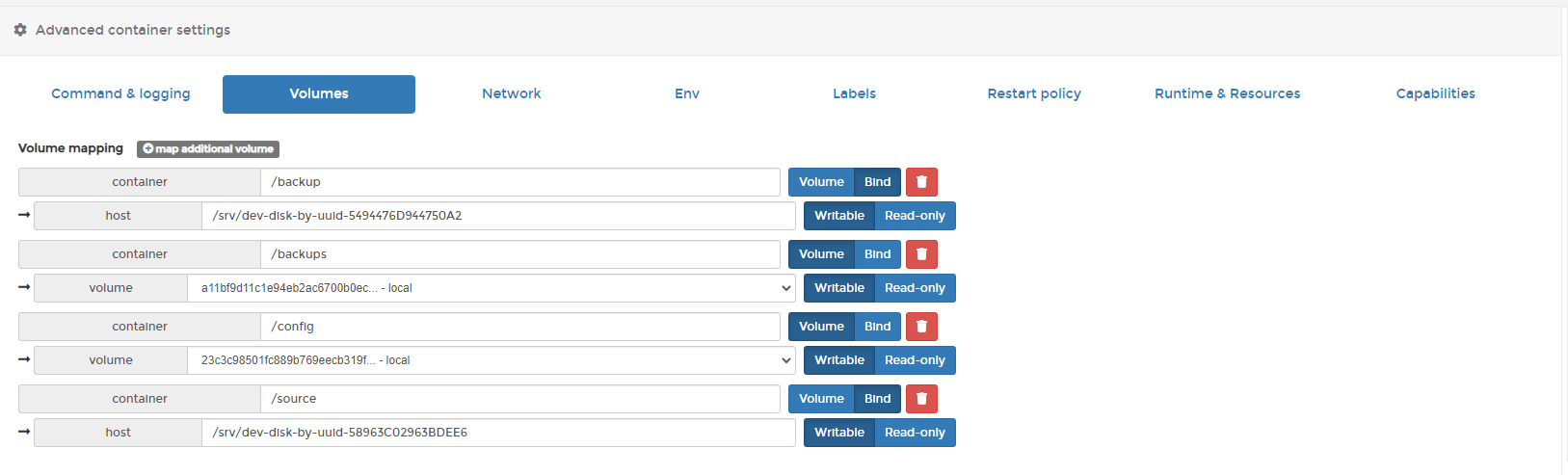Edit host path ending 5494476D944750A2
Image resolution: width=1568 pixels, height=475 pixels.
[x=498, y=216]
